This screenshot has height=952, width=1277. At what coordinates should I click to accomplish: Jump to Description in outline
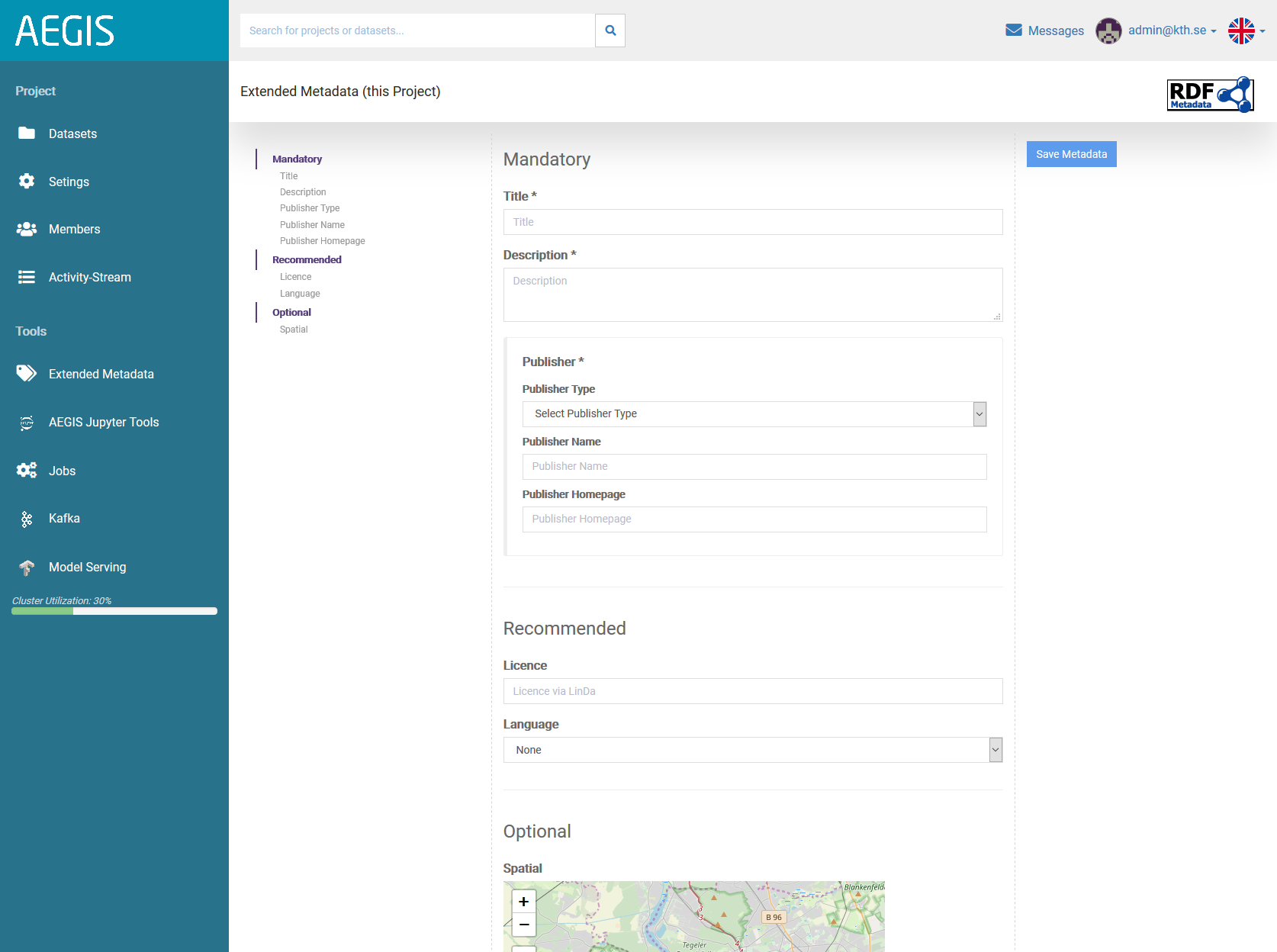point(303,192)
